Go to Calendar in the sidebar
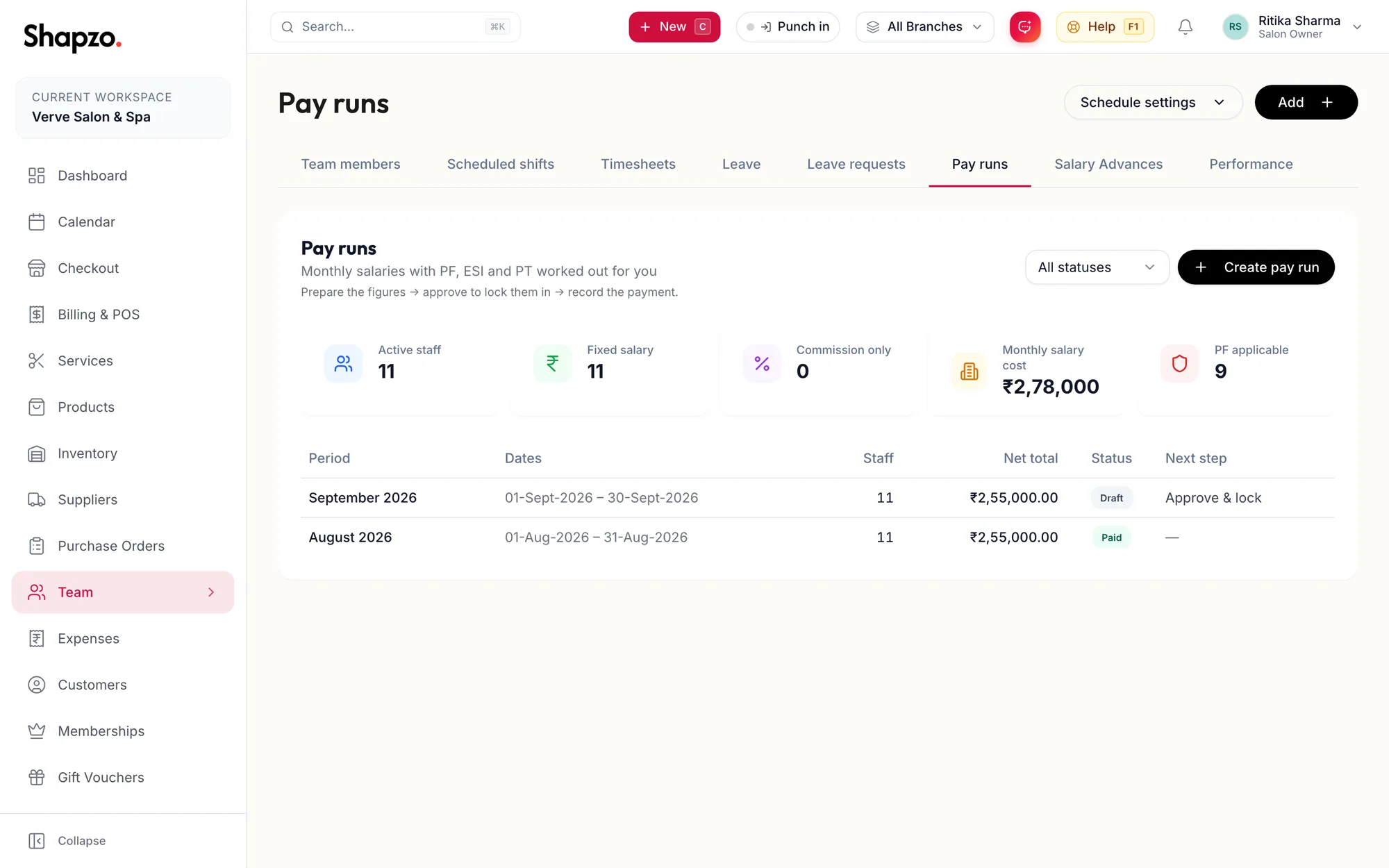The width and height of the screenshot is (1389, 868). click(x=123, y=222)
